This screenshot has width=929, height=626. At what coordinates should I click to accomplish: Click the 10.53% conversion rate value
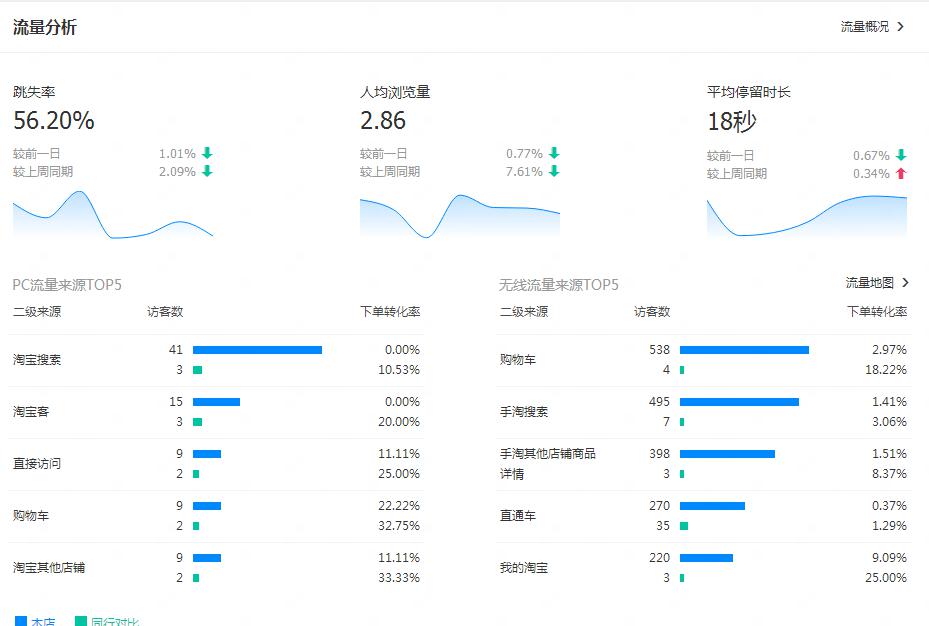coord(399,370)
